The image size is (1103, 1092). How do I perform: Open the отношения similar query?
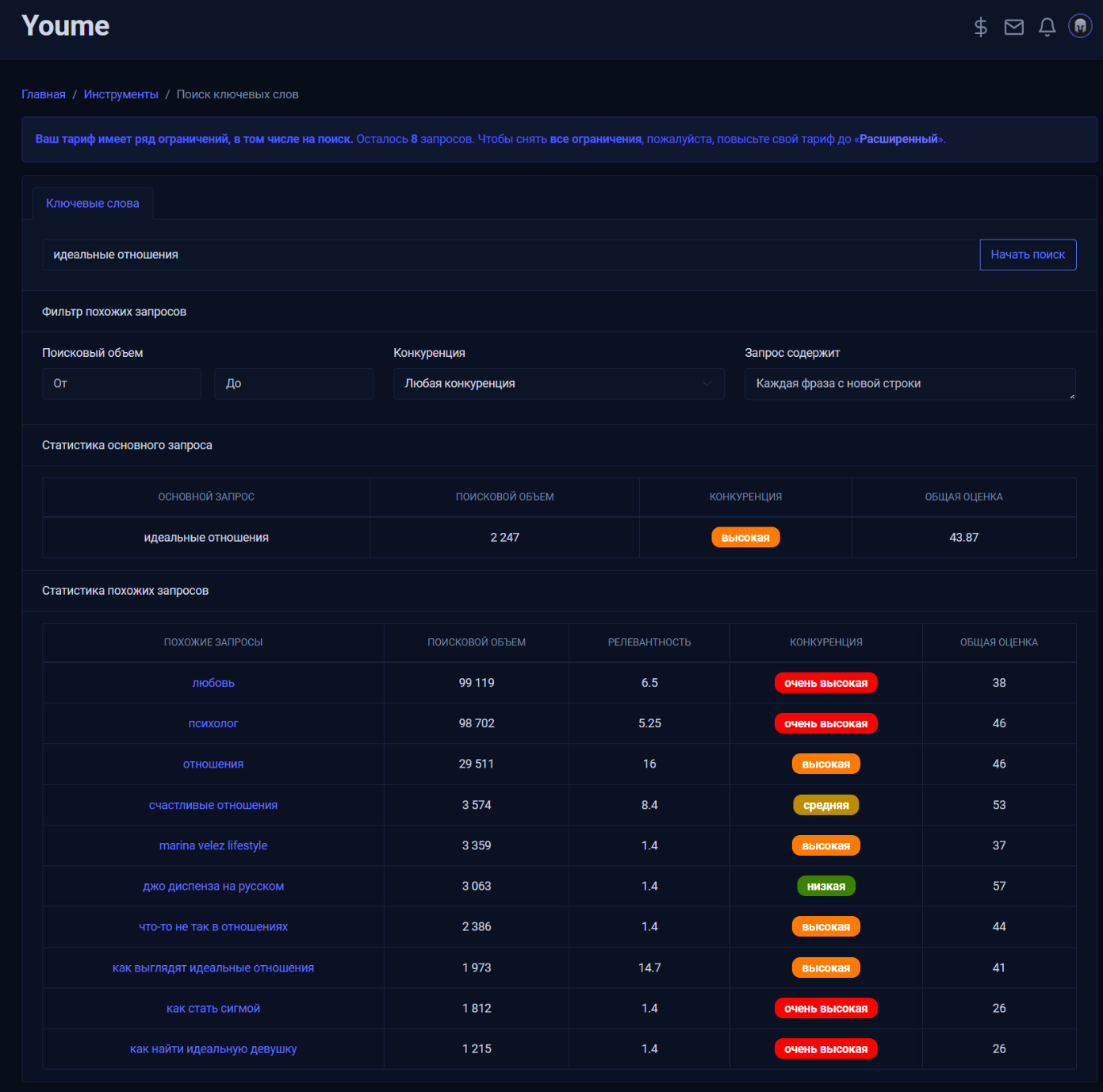[x=213, y=764]
